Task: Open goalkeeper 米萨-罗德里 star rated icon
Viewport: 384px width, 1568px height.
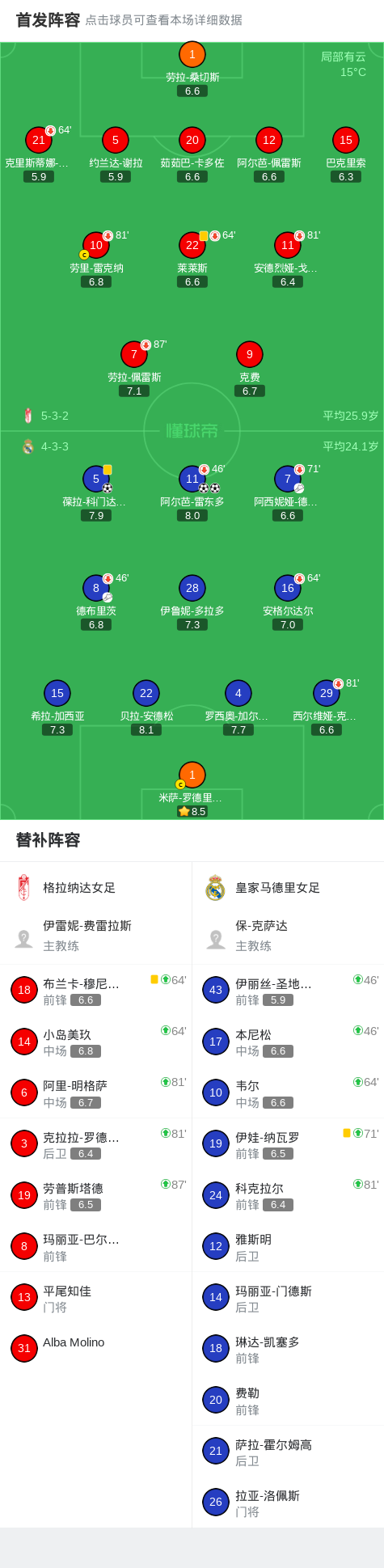Action: [x=192, y=775]
